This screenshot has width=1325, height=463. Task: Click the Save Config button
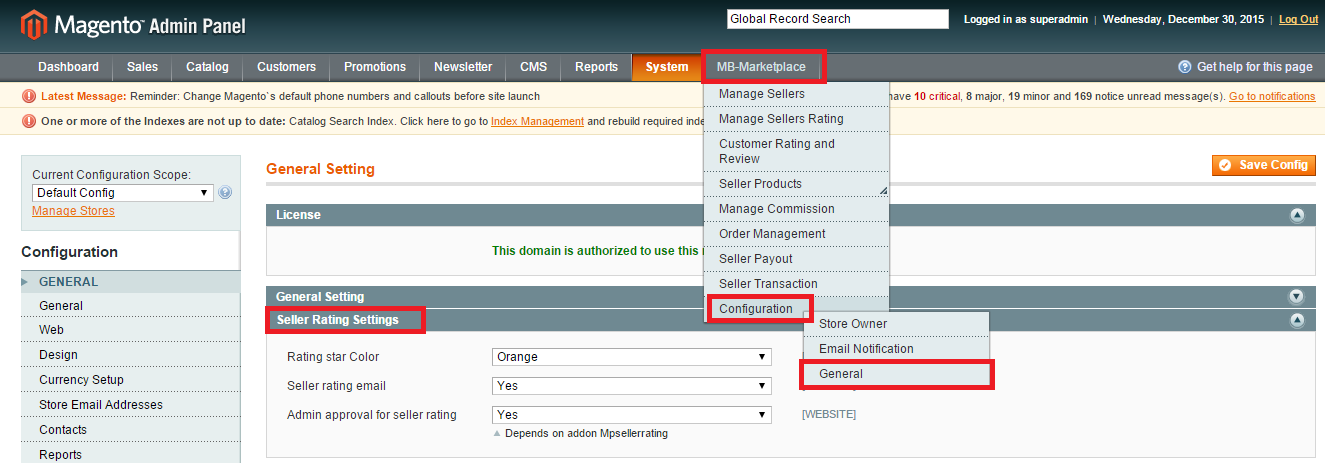(x=1264, y=165)
